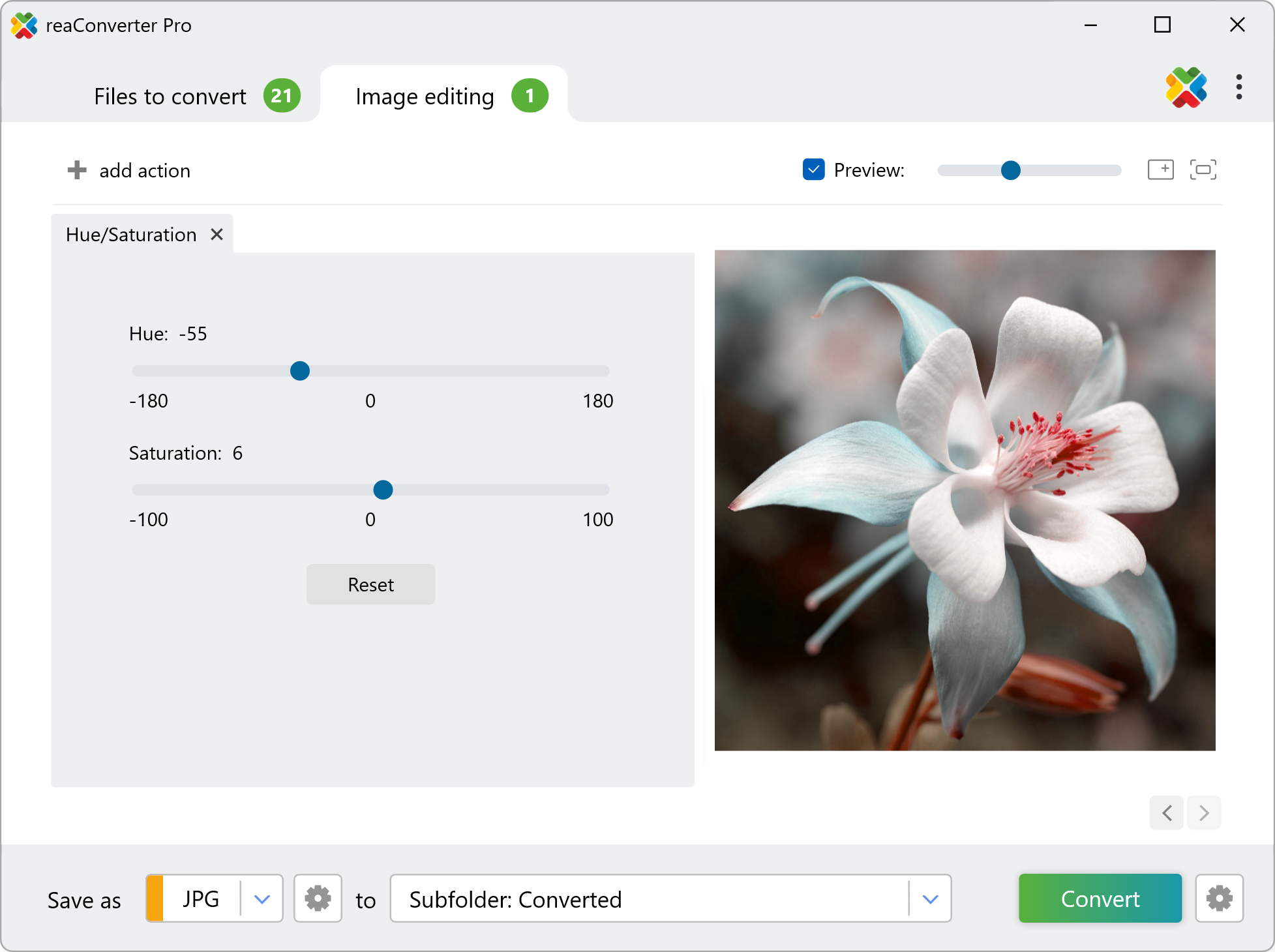Show next preview image arrow
Screen dimensions: 1275x952
[x=1204, y=812]
